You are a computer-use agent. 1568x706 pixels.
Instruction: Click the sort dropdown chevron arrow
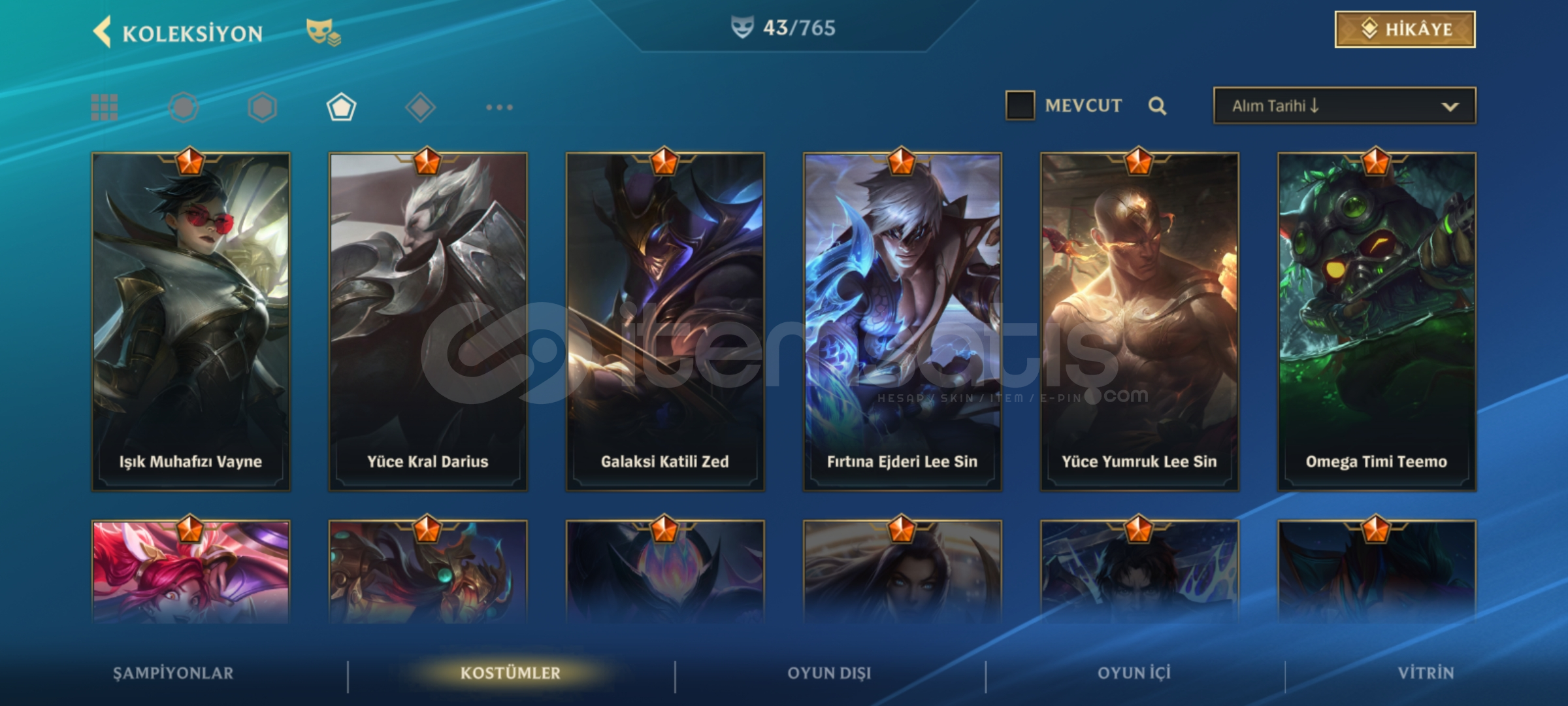point(1450,107)
